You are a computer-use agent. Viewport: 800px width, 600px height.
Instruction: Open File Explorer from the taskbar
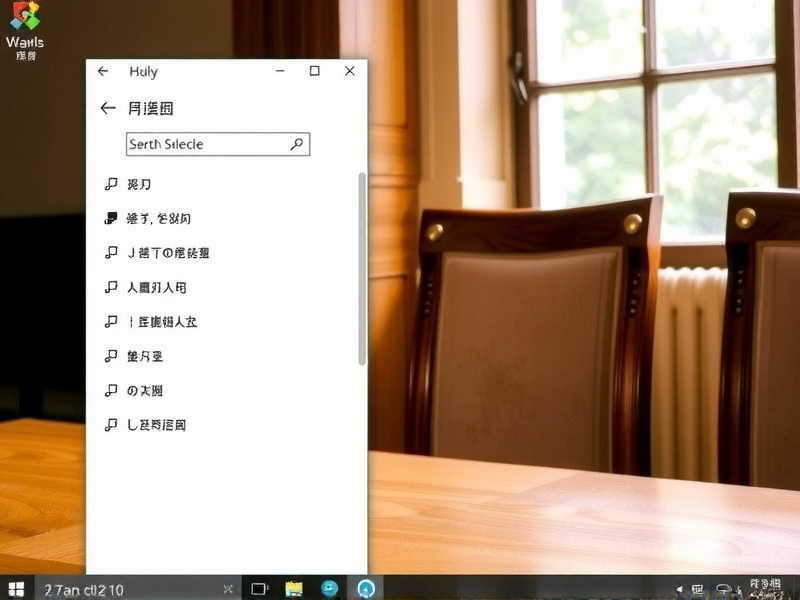(294, 589)
